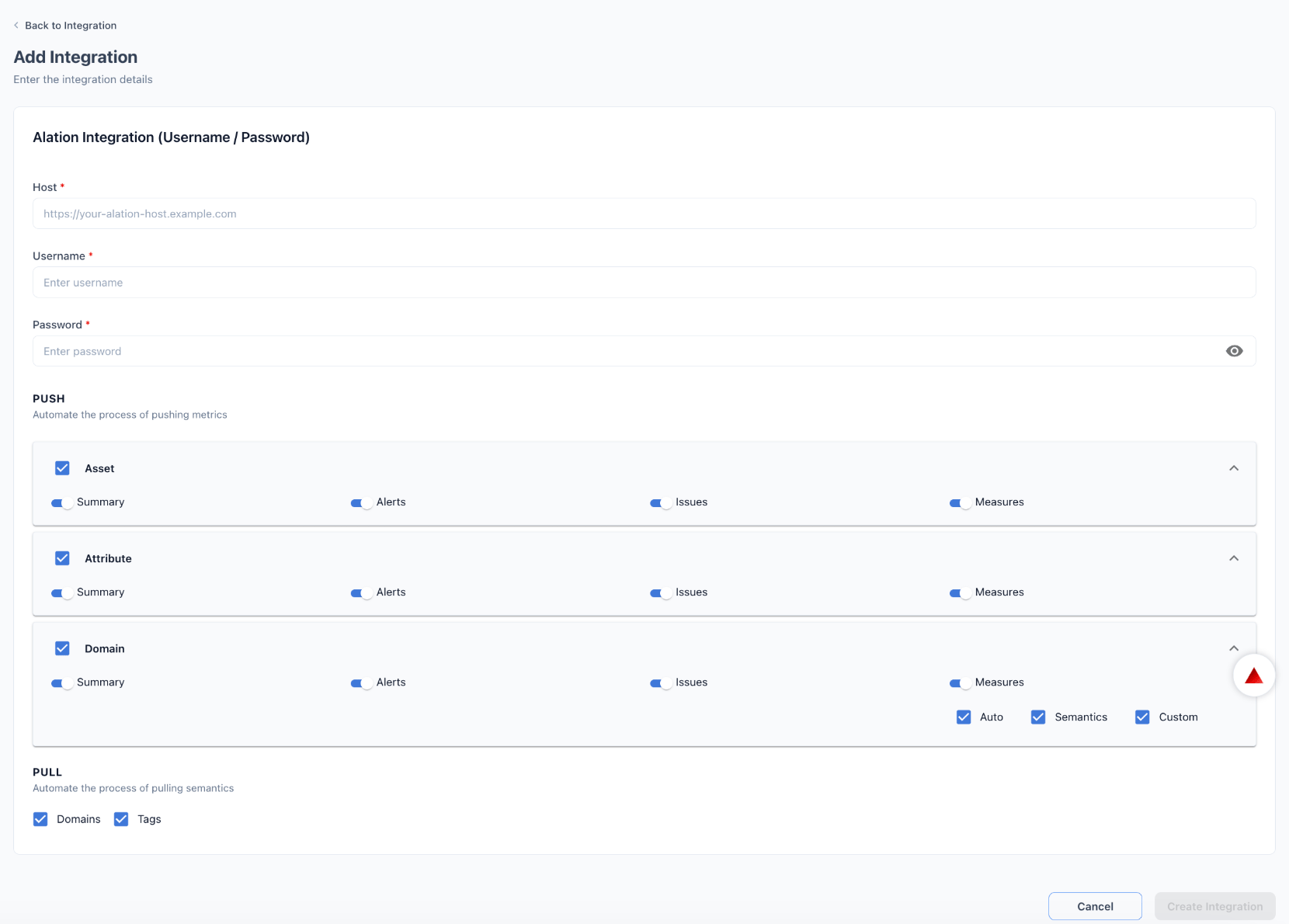Collapse the Asset section
The height and width of the screenshot is (924, 1289).
(x=1234, y=468)
